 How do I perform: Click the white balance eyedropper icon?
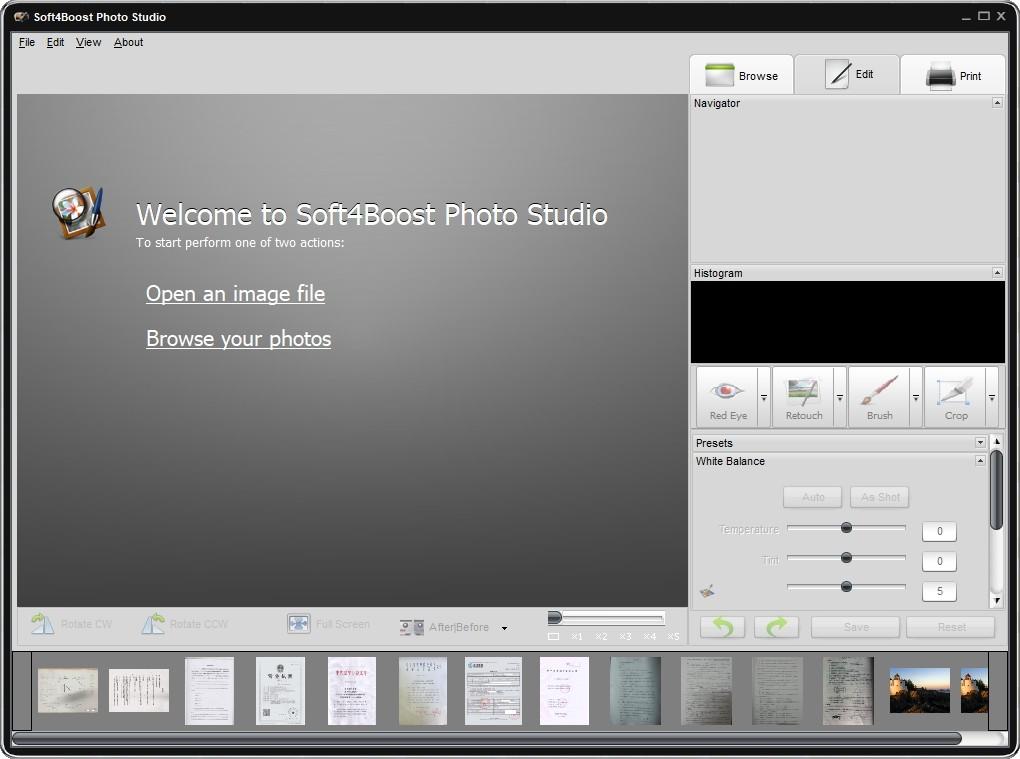click(708, 591)
